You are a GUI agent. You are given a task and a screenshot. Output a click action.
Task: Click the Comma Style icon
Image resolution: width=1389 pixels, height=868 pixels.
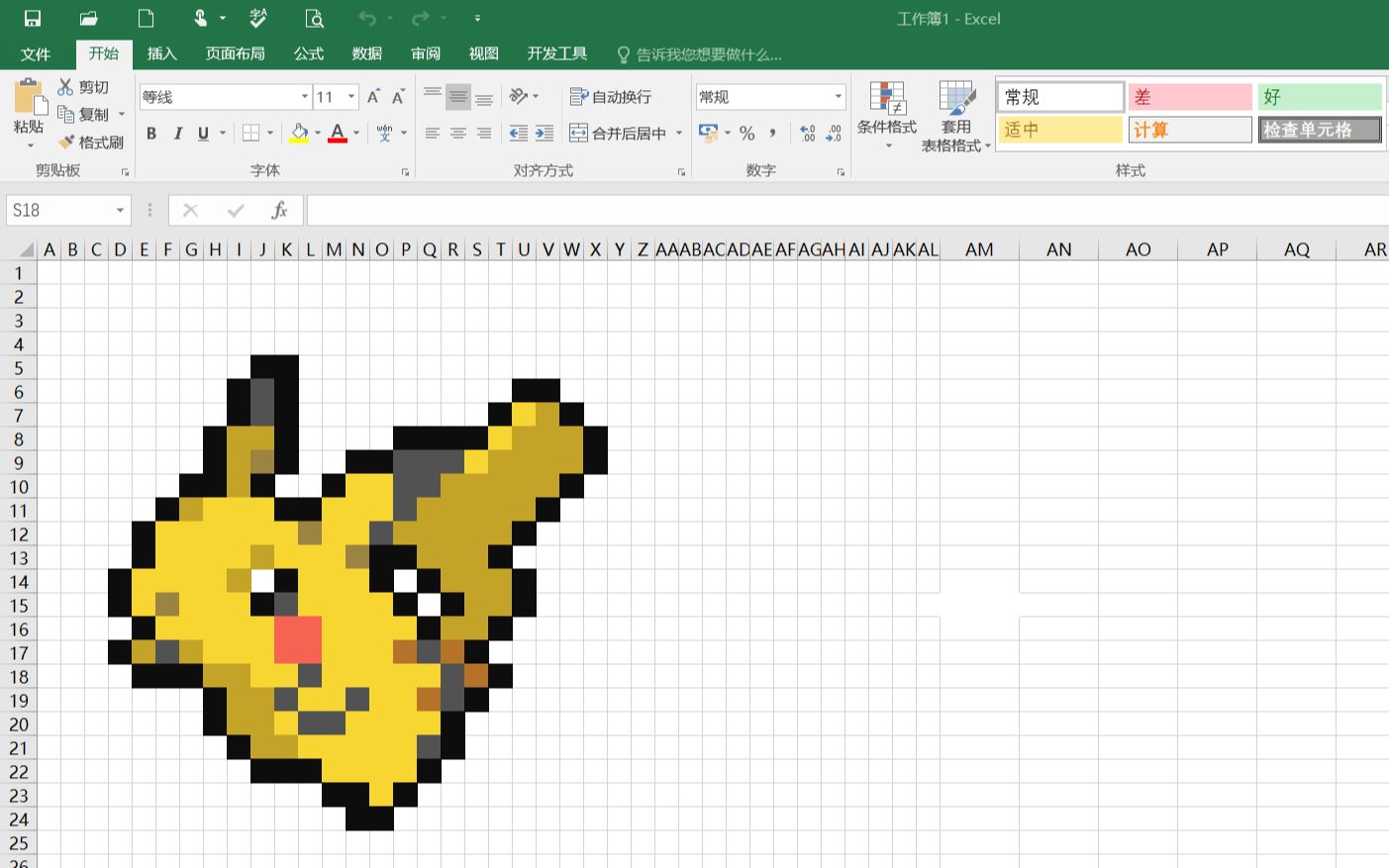tap(773, 133)
